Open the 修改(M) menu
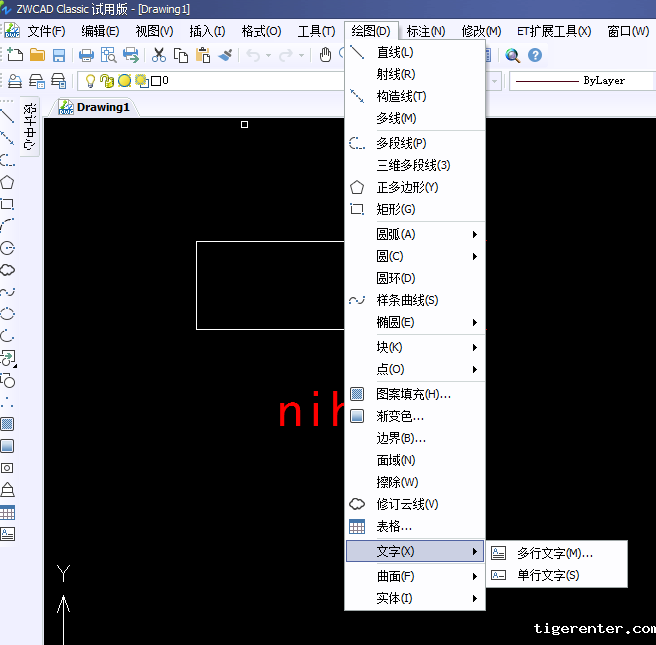Viewport: 656px width, 645px height. point(481,31)
